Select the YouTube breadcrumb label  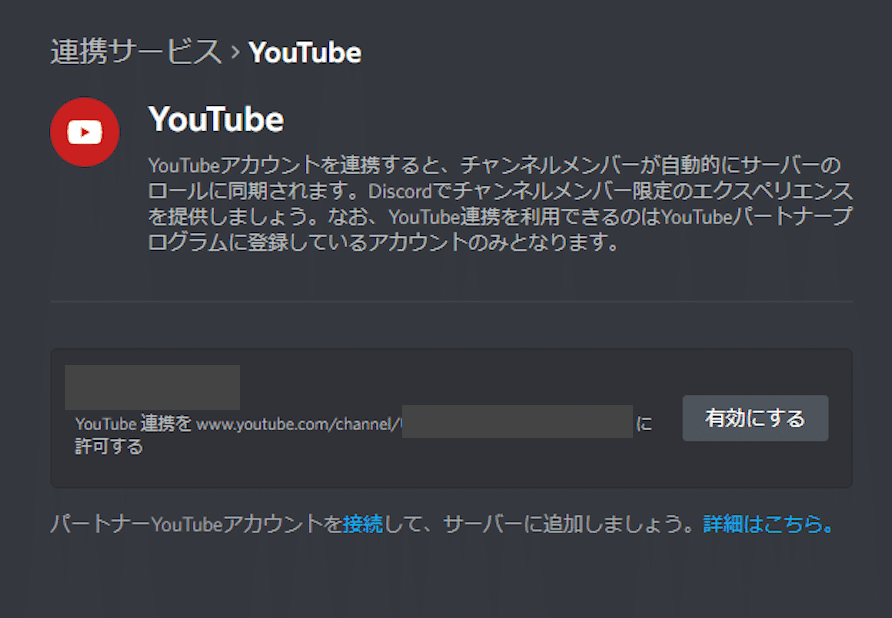click(304, 52)
